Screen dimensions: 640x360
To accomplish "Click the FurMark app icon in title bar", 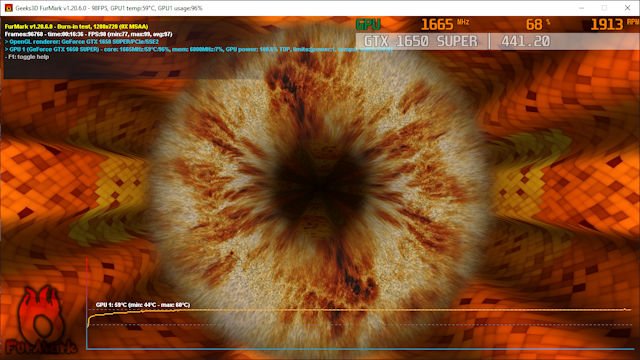I will (x=8, y=8).
